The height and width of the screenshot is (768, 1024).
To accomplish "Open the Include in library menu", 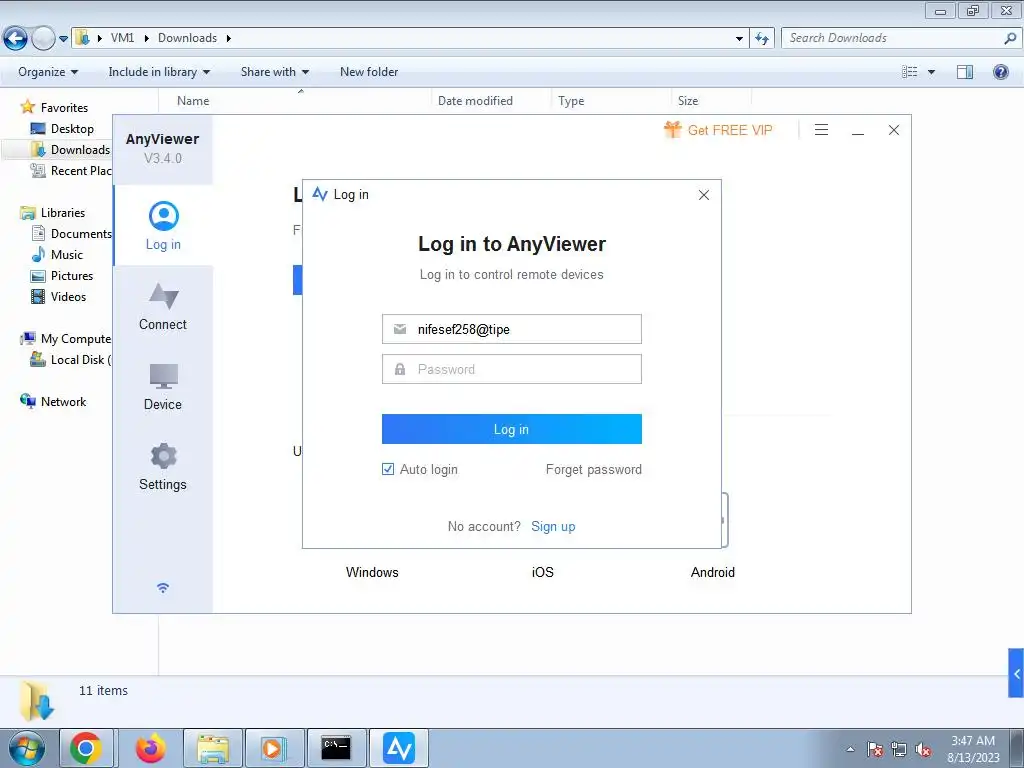I will pyautogui.click(x=159, y=72).
